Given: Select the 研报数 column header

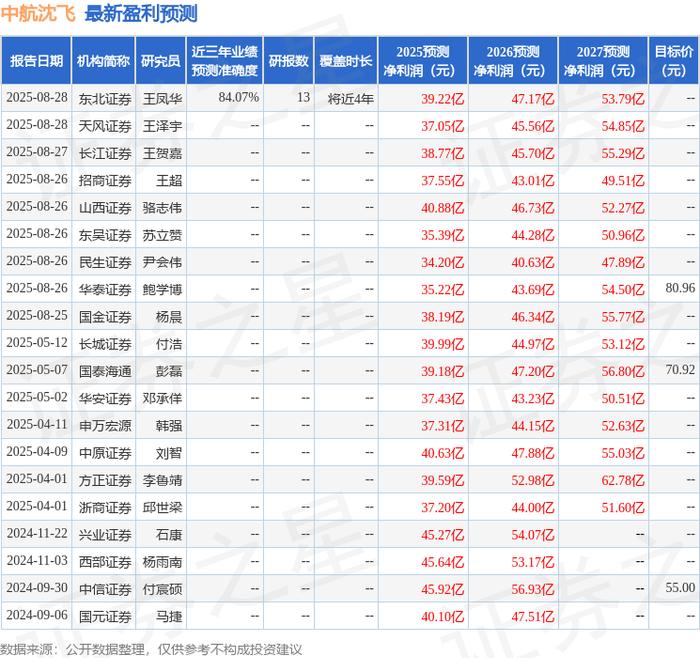Looking at the screenshot, I should pos(288,61).
